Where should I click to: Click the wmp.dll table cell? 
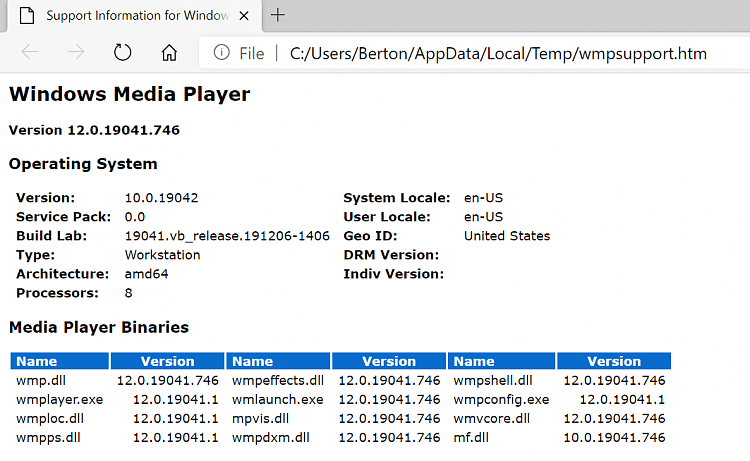(x=41, y=381)
